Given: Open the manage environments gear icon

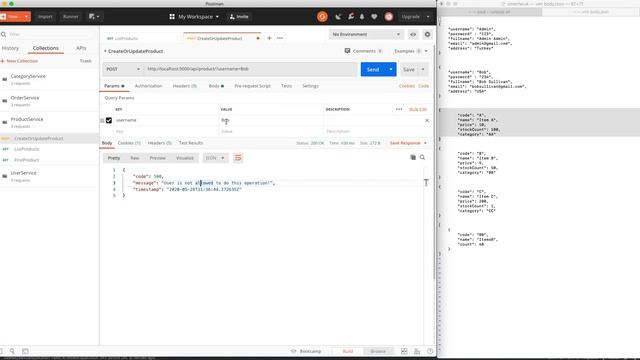Looking at the screenshot, I should coord(427,34).
